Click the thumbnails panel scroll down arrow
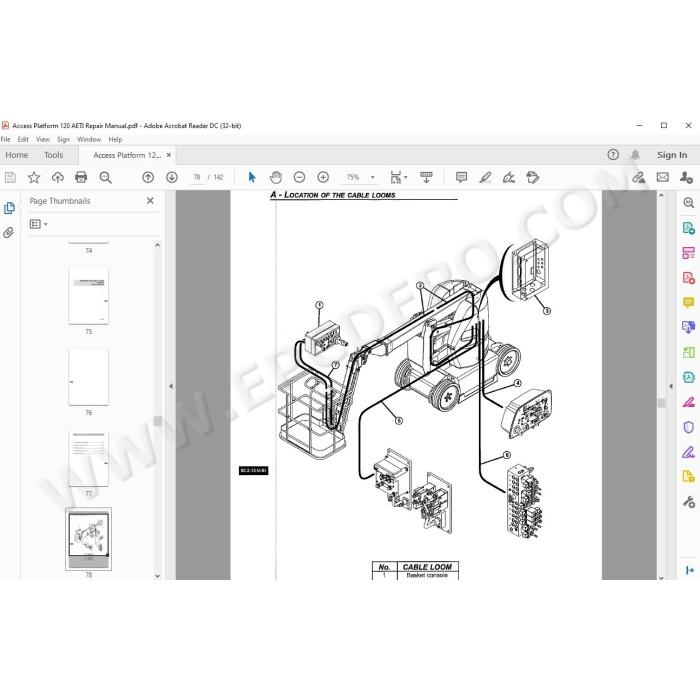The height and width of the screenshot is (700, 700). tap(157, 576)
